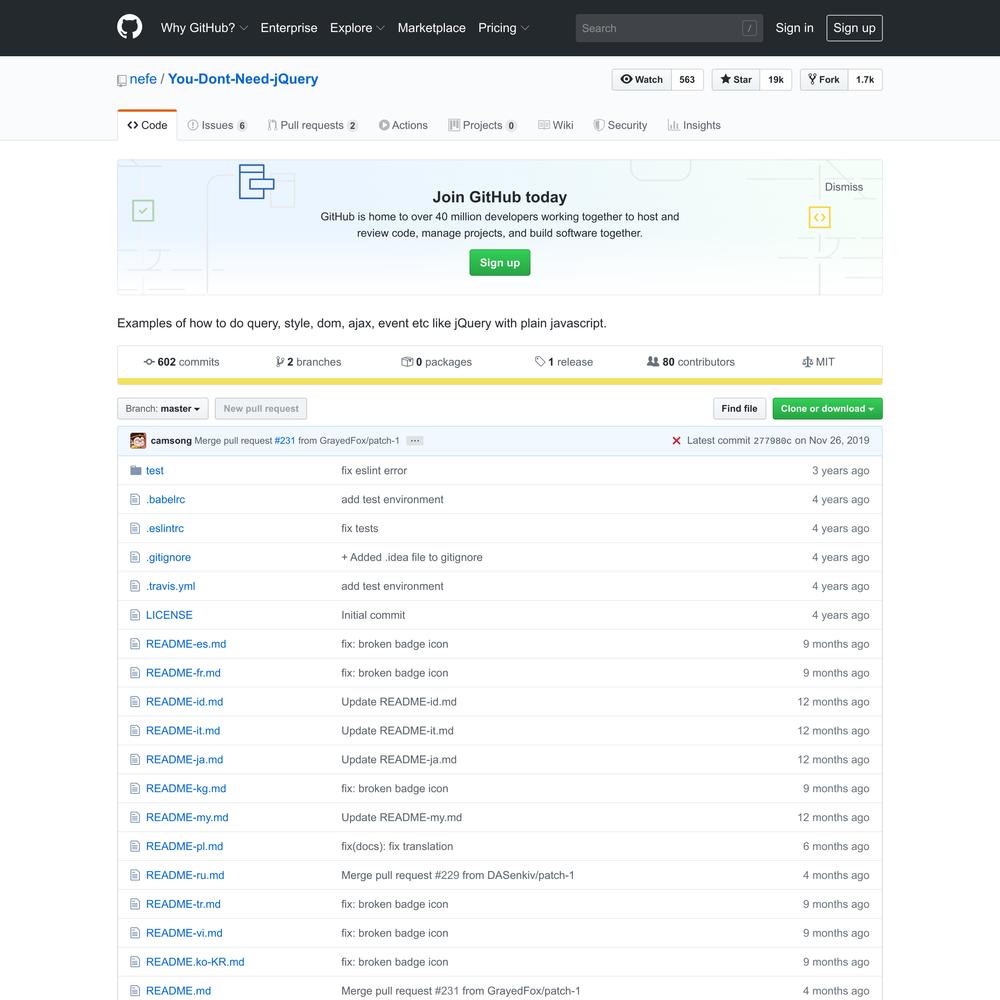Click the red X failed build status icon
1000x1000 pixels.
[x=676, y=441]
